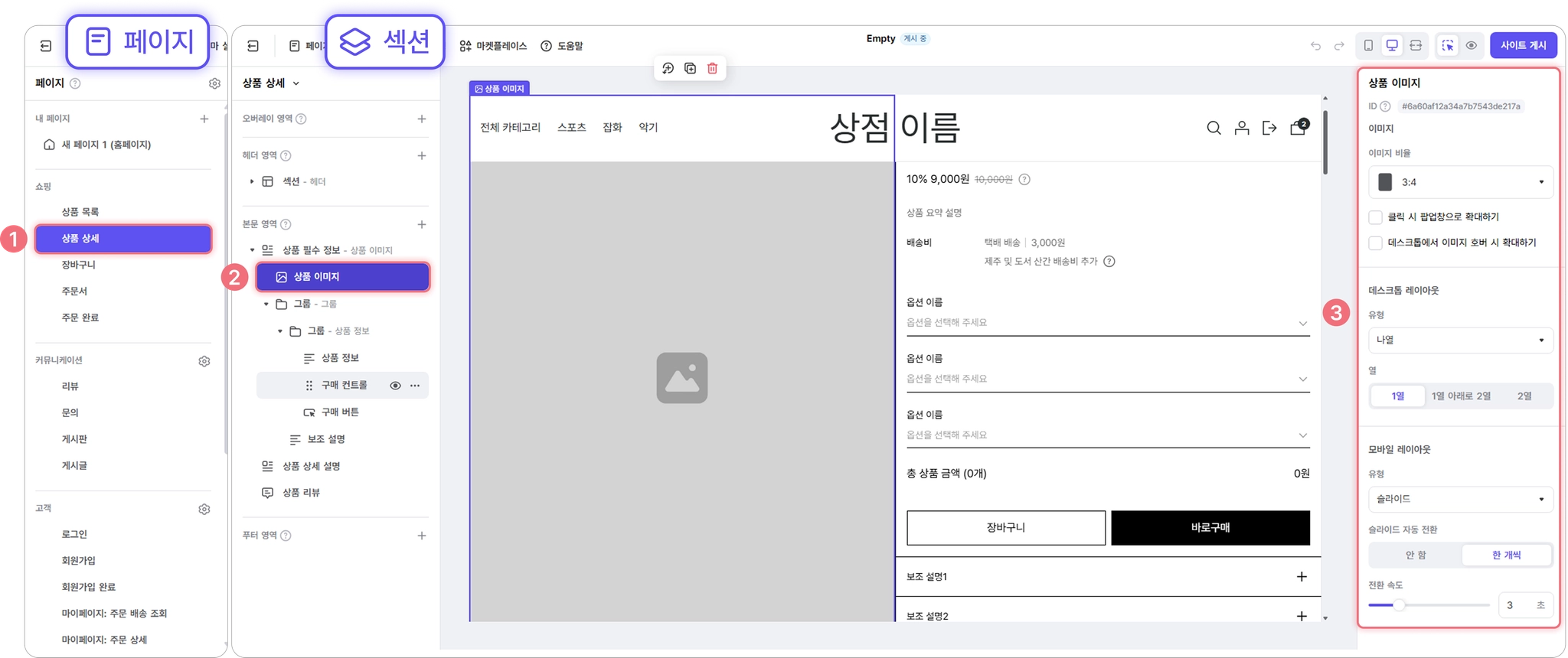Open the mobile layout 유형 dropdown showing 슬라이드
Image resolution: width=1568 pixels, height=658 pixels.
point(1461,499)
